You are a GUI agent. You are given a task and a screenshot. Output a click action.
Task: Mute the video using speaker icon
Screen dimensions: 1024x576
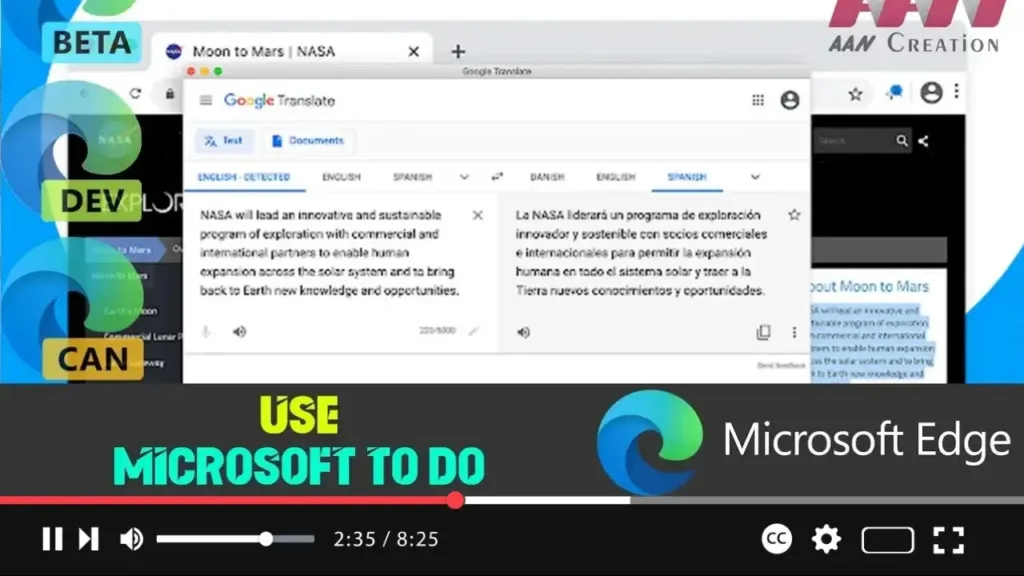[x=131, y=540]
